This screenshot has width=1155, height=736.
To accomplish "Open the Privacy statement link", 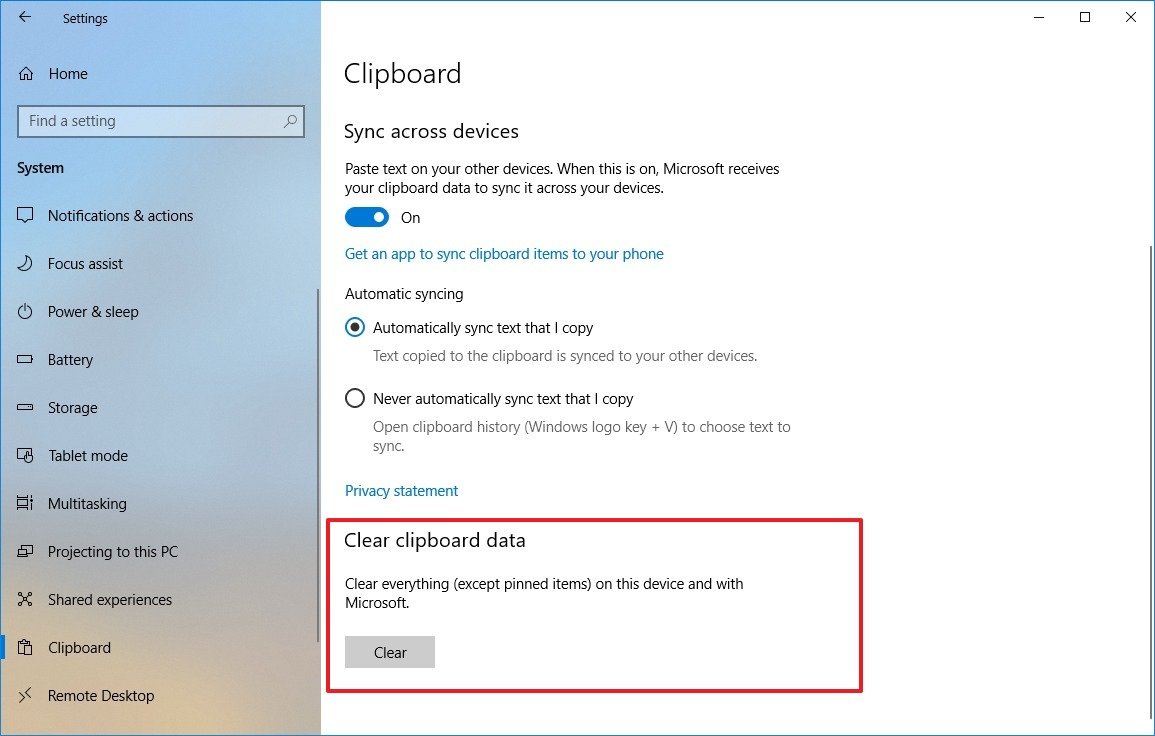I will 401,490.
